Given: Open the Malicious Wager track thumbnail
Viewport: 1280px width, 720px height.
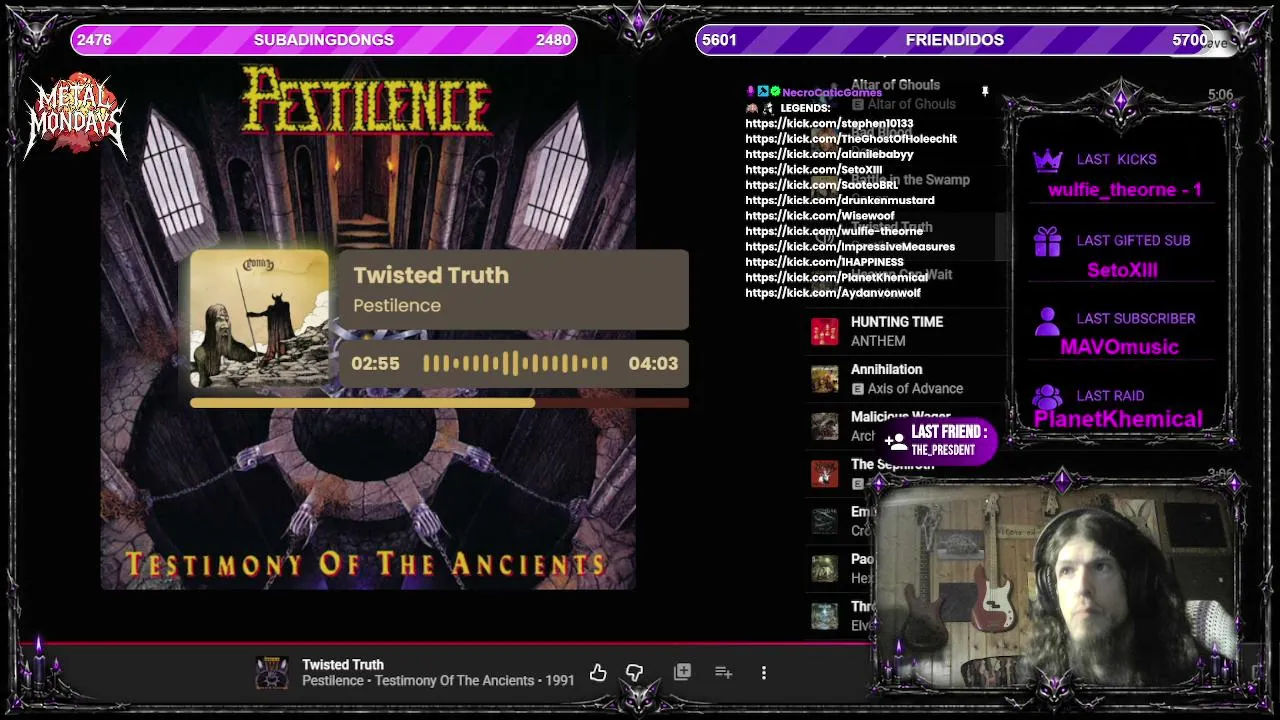Looking at the screenshot, I should click(x=825, y=426).
